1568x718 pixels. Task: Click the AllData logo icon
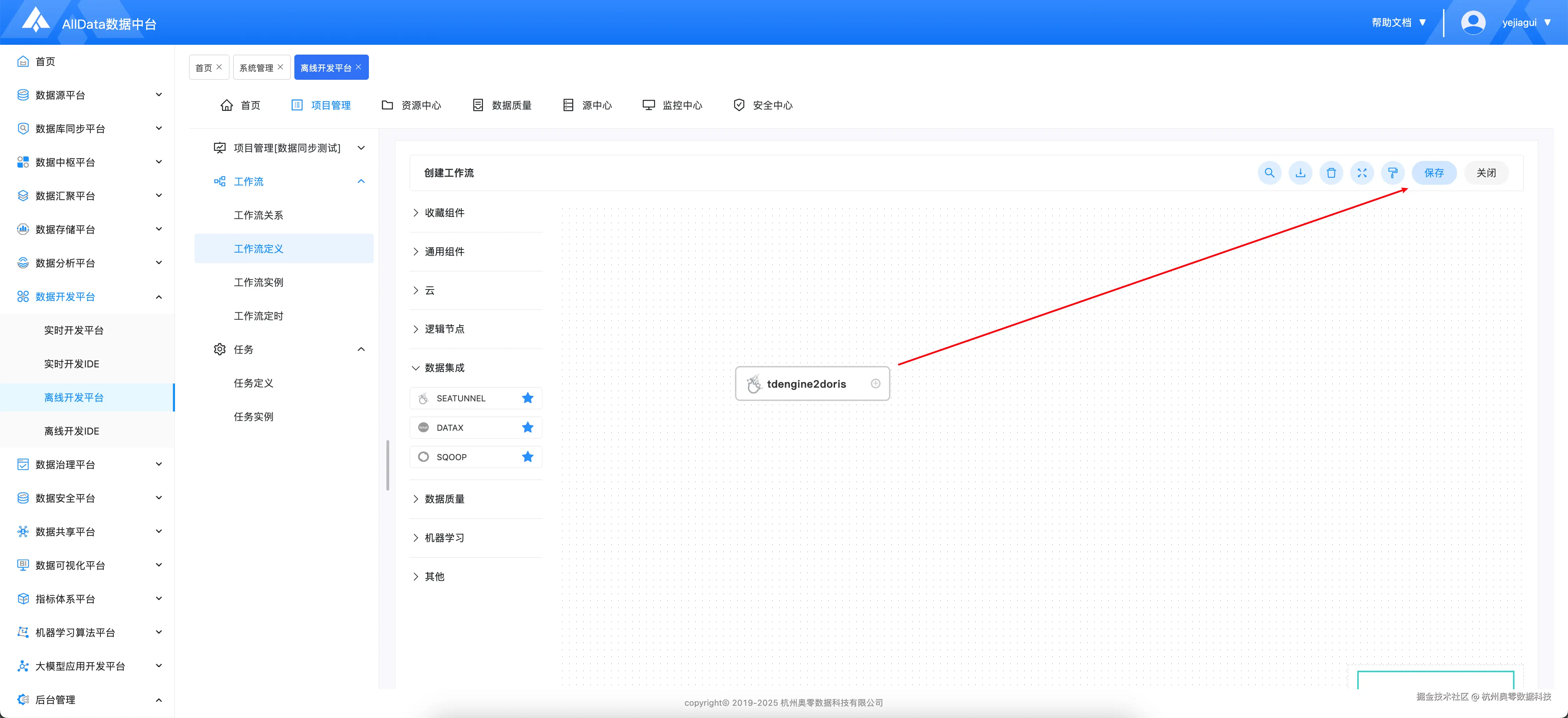35,20
